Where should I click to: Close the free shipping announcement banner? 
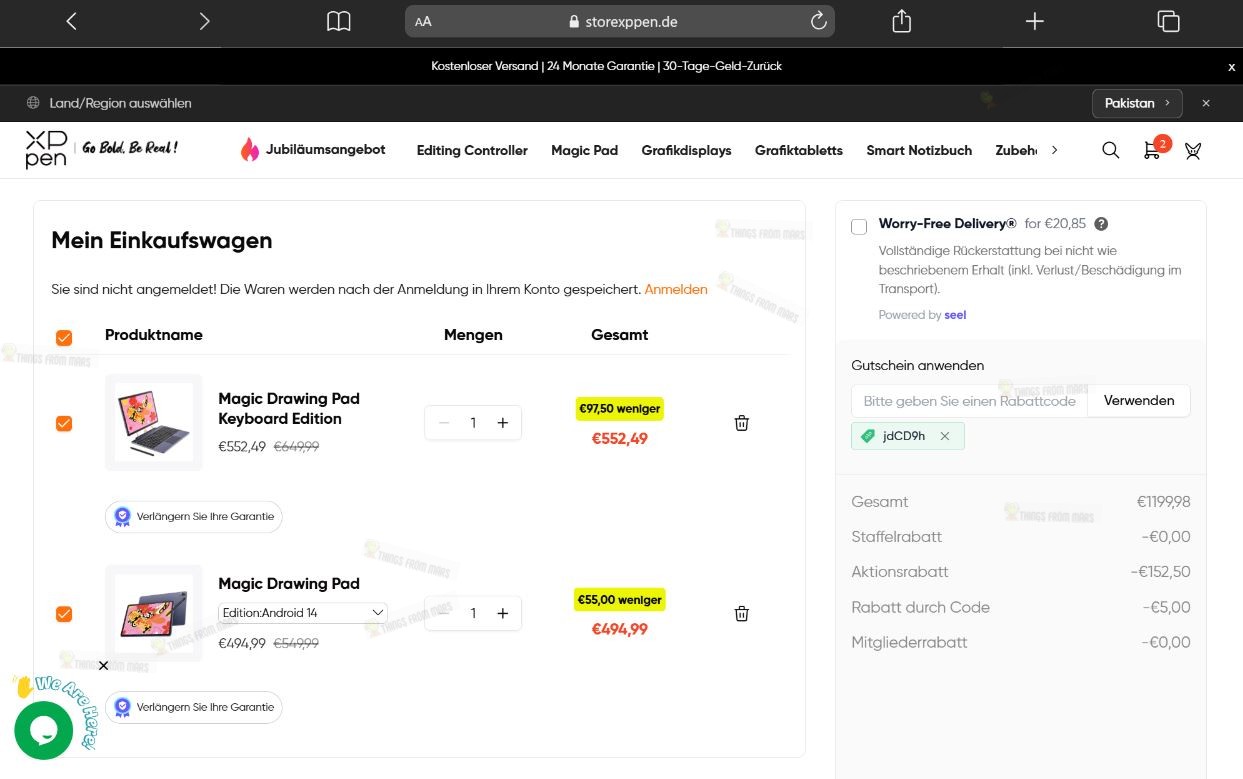click(x=1231, y=67)
